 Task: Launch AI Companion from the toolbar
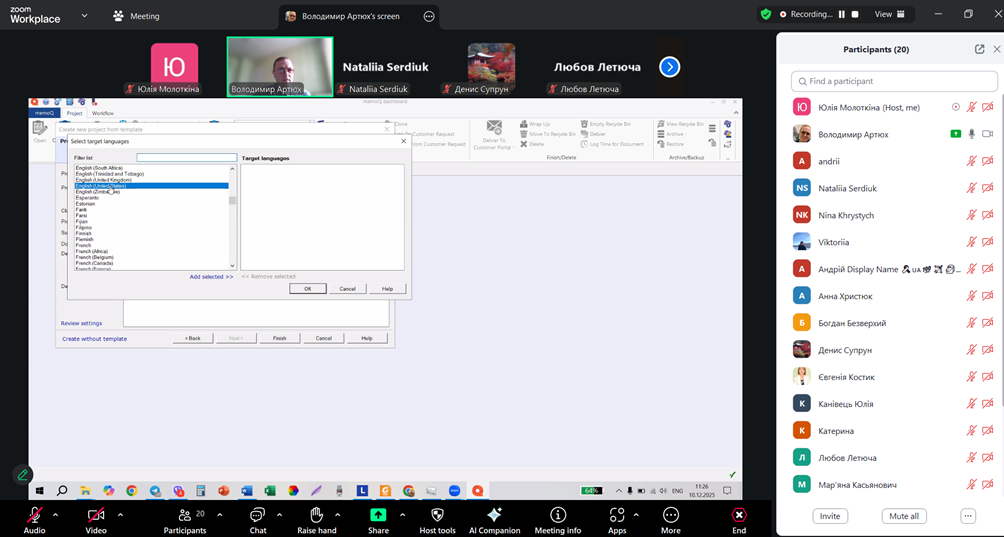tap(494, 515)
